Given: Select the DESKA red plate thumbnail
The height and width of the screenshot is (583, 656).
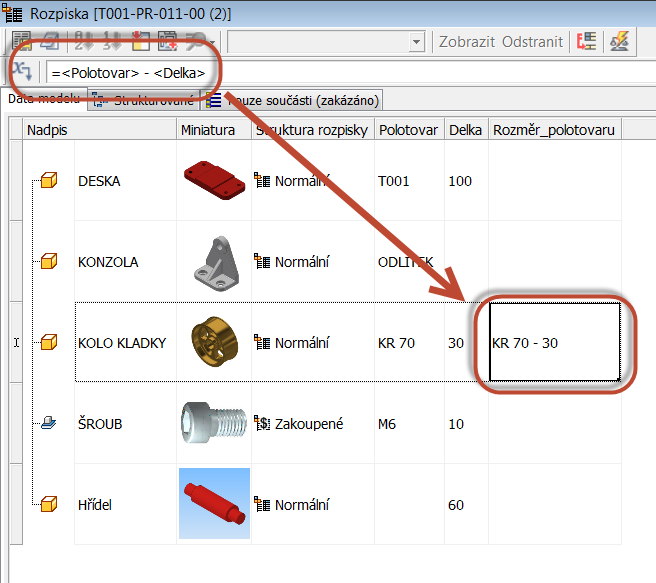Looking at the screenshot, I should pyautogui.click(x=213, y=181).
